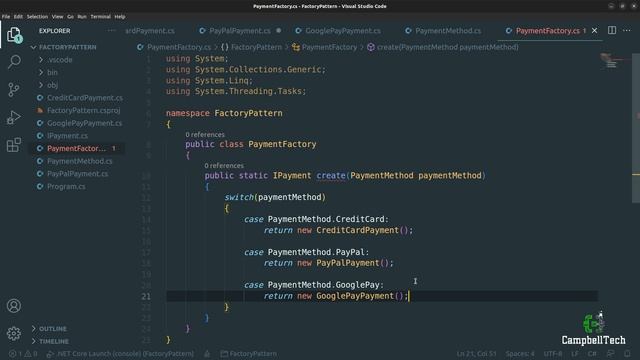This screenshot has width=640, height=360.
Task: Click the editor vertical scrollbar
Action: [636, 128]
